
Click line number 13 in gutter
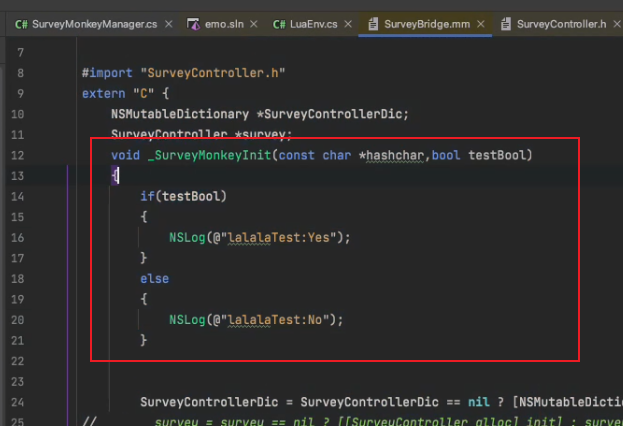point(17,176)
